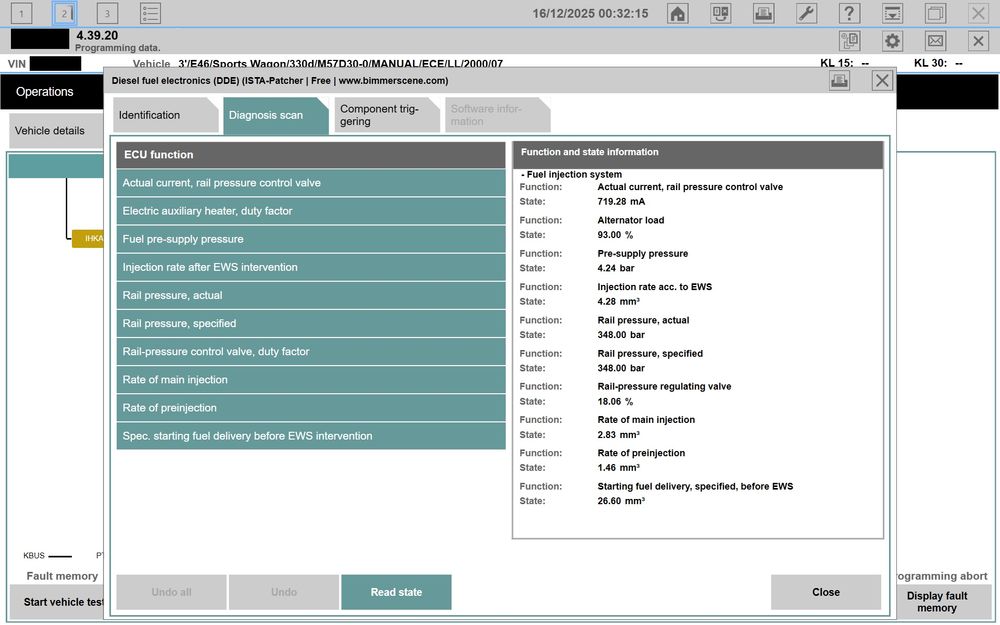The height and width of the screenshot is (625, 1000).
Task: Click the Close button in dialog
Action: pos(825,592)
